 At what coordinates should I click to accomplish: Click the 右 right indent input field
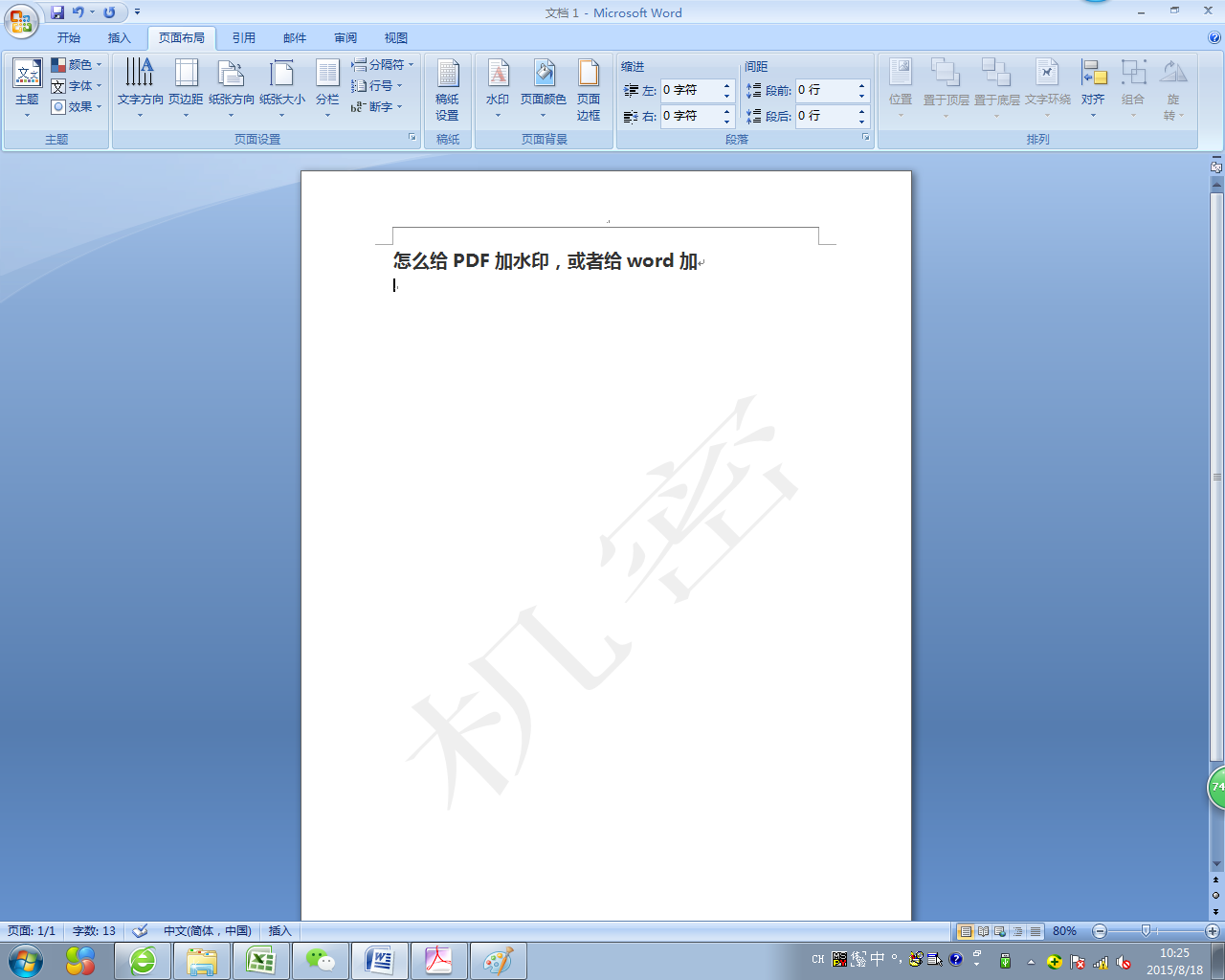pyautogui.click(x=691, y=116)
